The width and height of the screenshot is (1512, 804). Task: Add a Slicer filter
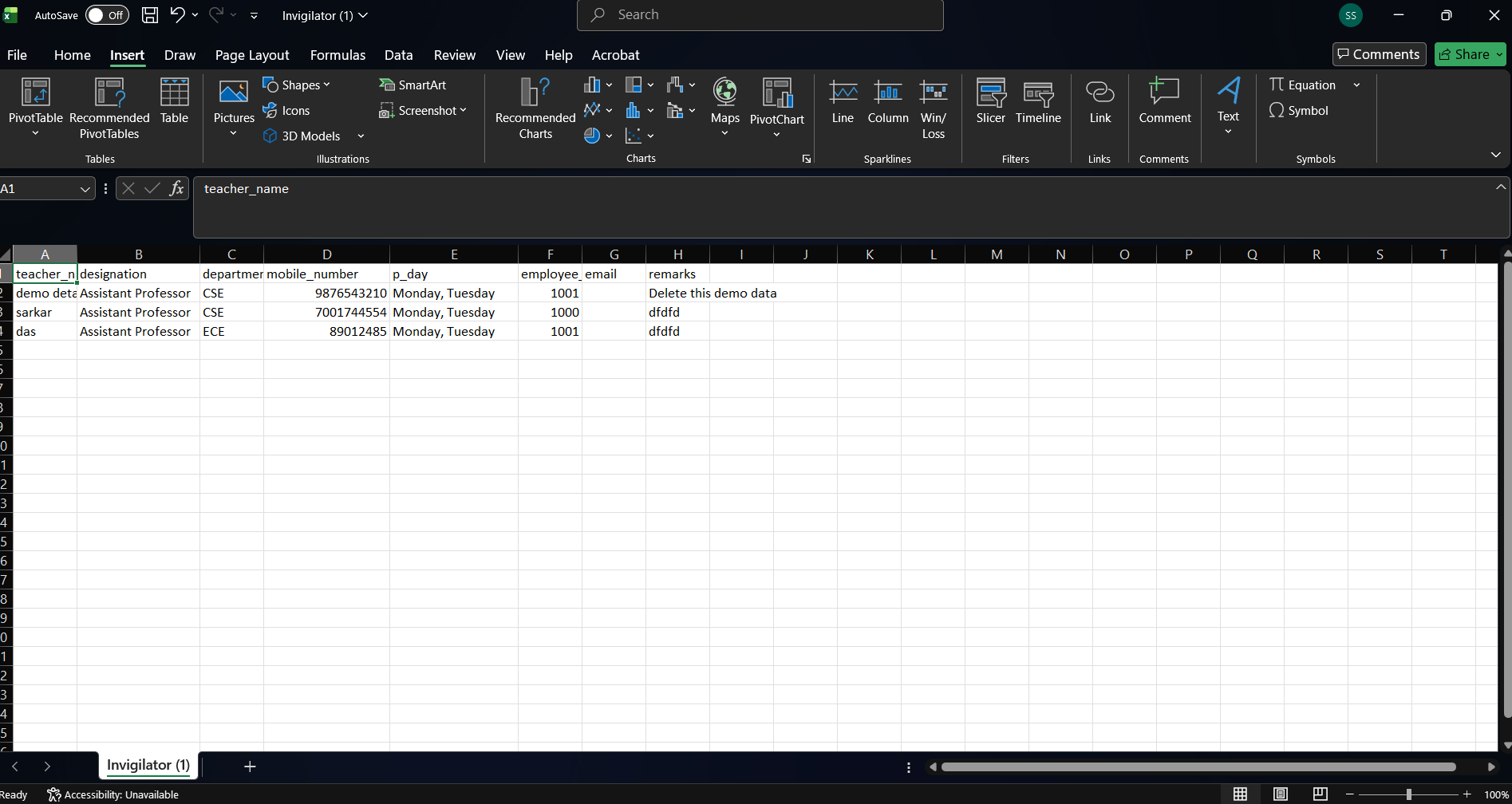[x=990, y=101]
